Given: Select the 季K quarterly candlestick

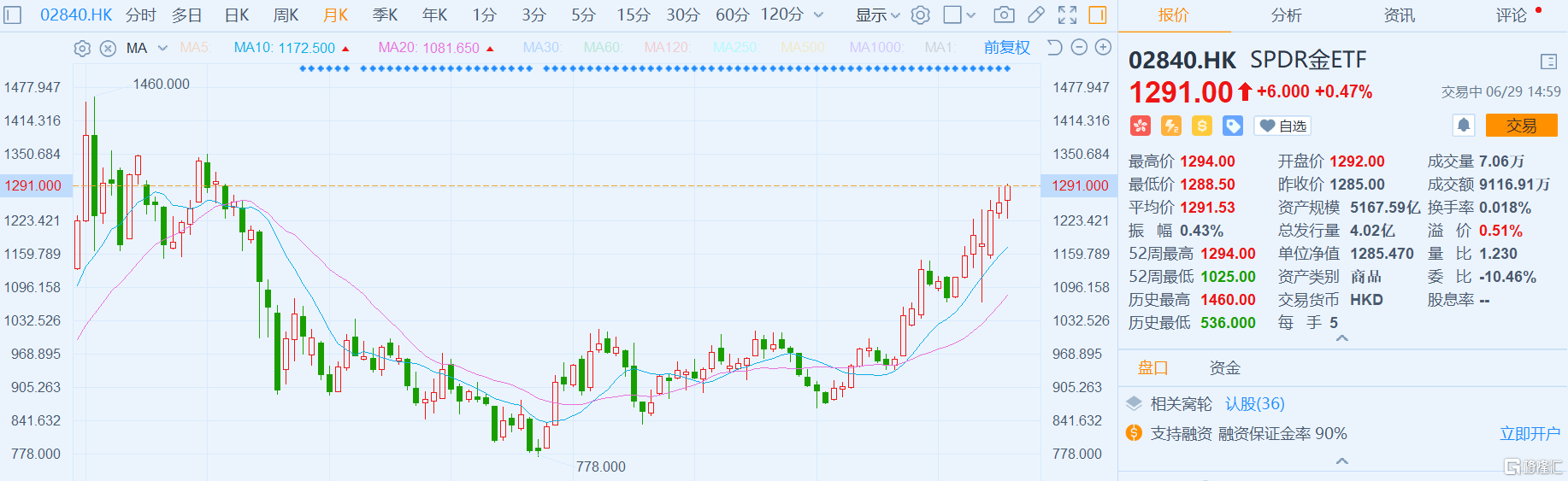Looking at the screenshot, I should (386, 15).
